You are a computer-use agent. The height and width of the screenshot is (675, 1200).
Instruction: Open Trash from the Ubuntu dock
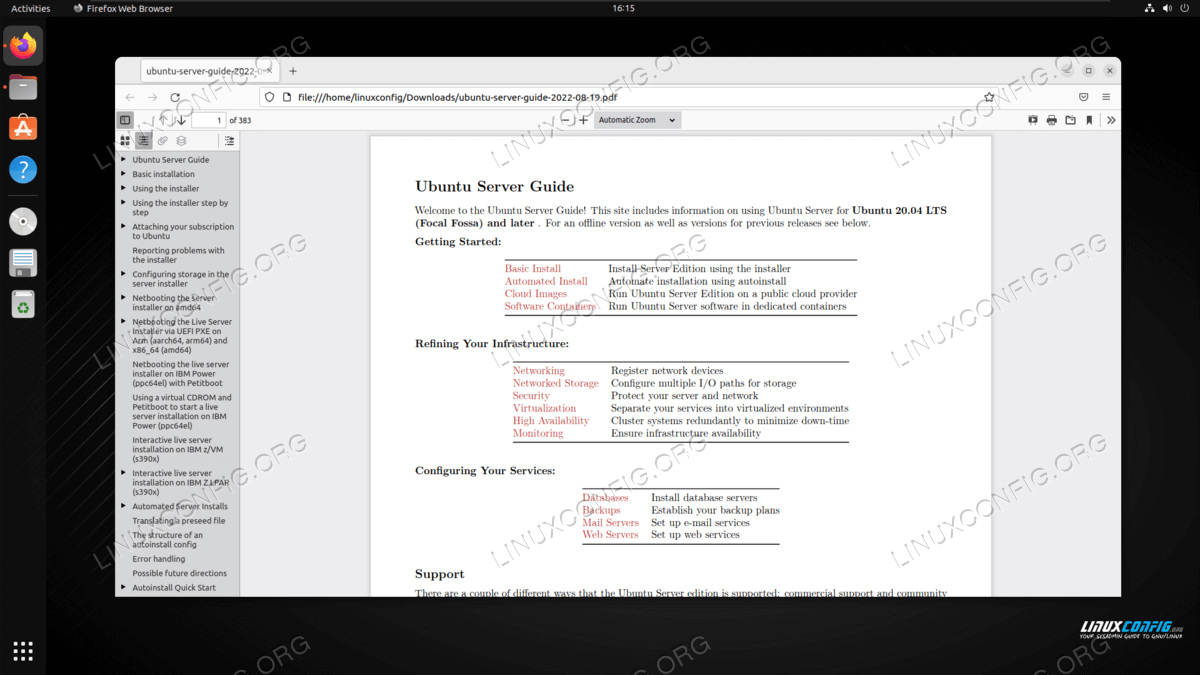pyautogui.click(x=23, y=304)
